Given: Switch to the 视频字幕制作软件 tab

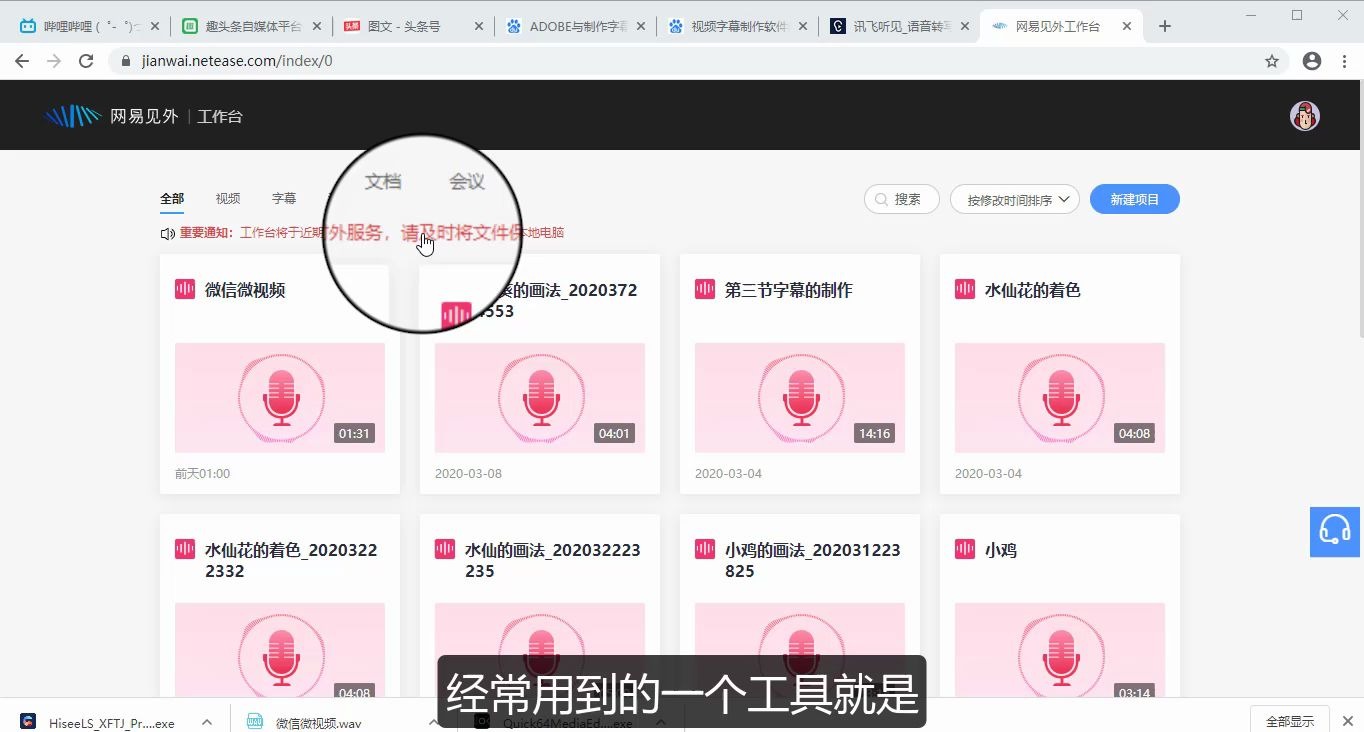Looking at the screenshot, I should 738,27.
